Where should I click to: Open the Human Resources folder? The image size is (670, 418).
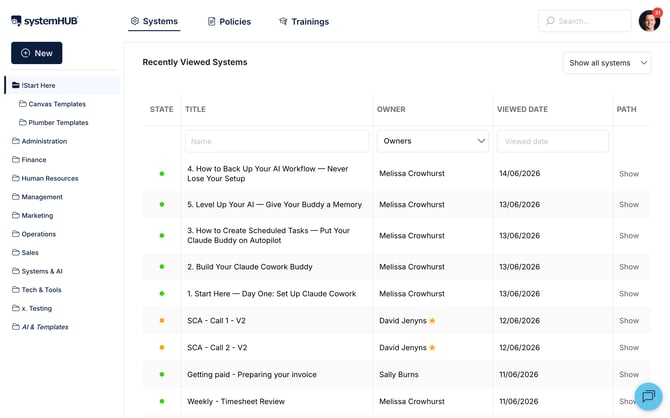point(45,178)
